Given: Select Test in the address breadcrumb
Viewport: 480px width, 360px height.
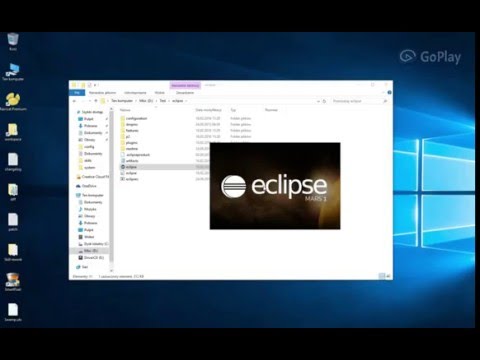Looking at the screenshot, I should (x=163, y=101).
